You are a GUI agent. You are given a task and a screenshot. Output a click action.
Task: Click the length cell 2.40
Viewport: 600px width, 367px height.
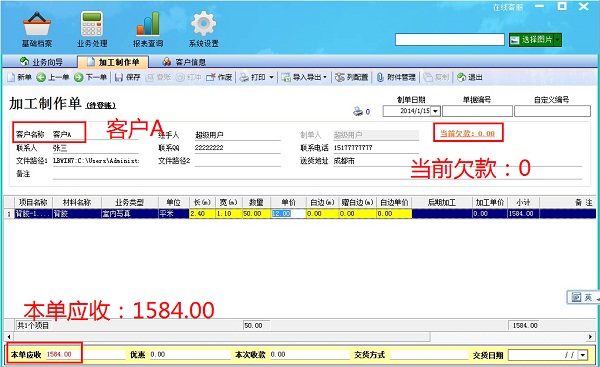tap(202, 214)
